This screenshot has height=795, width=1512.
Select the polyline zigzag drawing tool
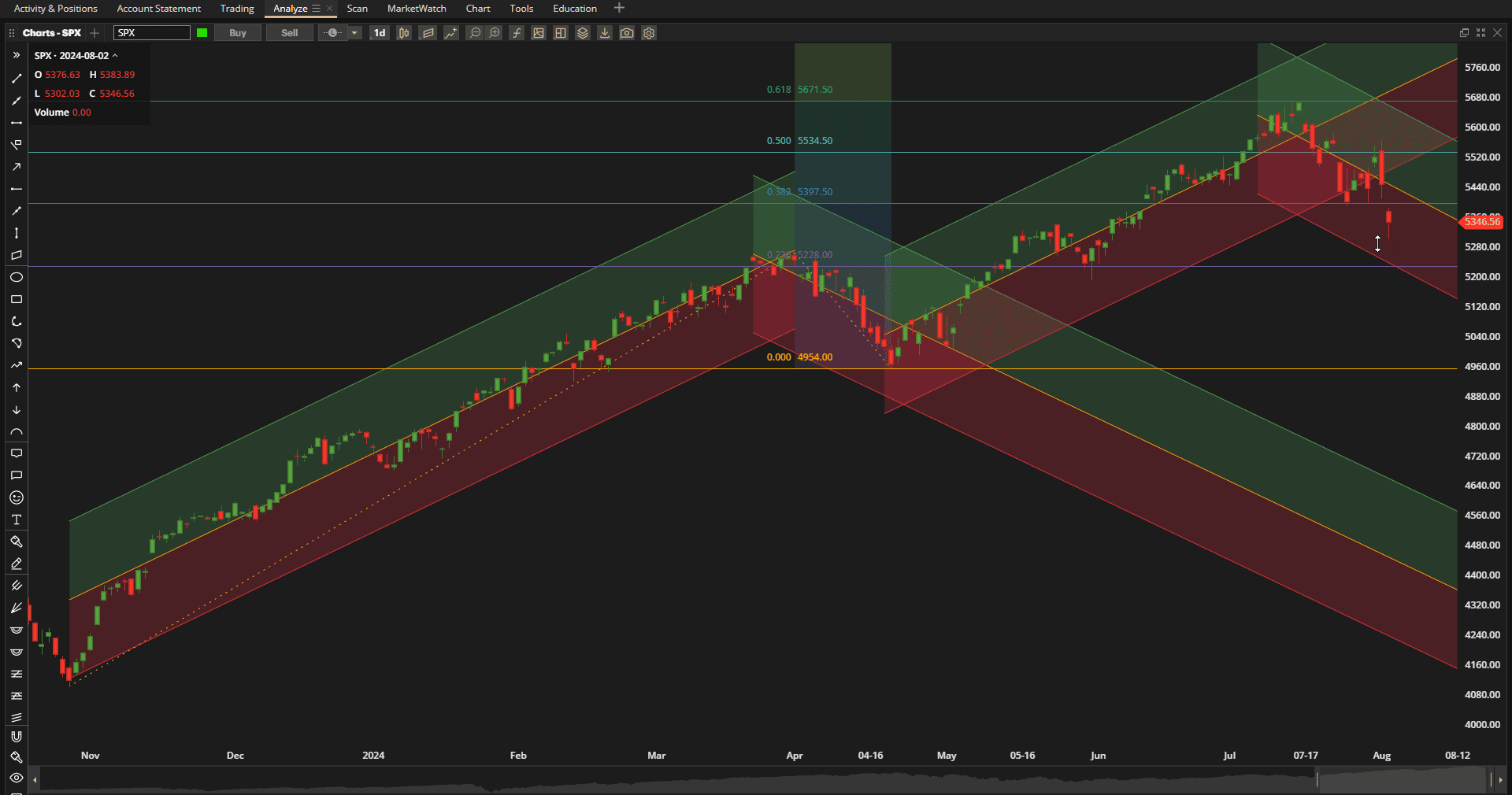(16, 365)
